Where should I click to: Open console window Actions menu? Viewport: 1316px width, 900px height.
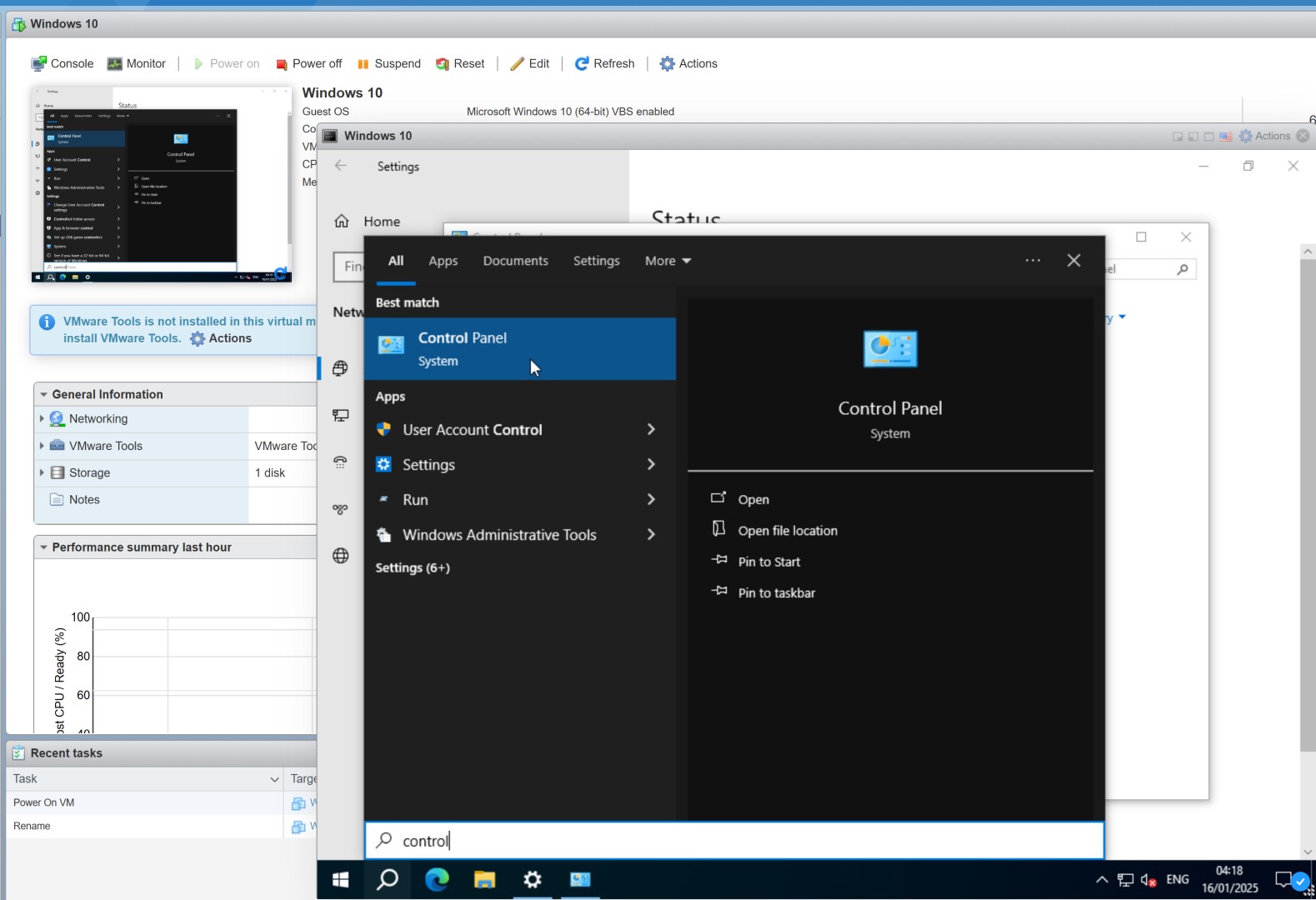(1264, 136)
